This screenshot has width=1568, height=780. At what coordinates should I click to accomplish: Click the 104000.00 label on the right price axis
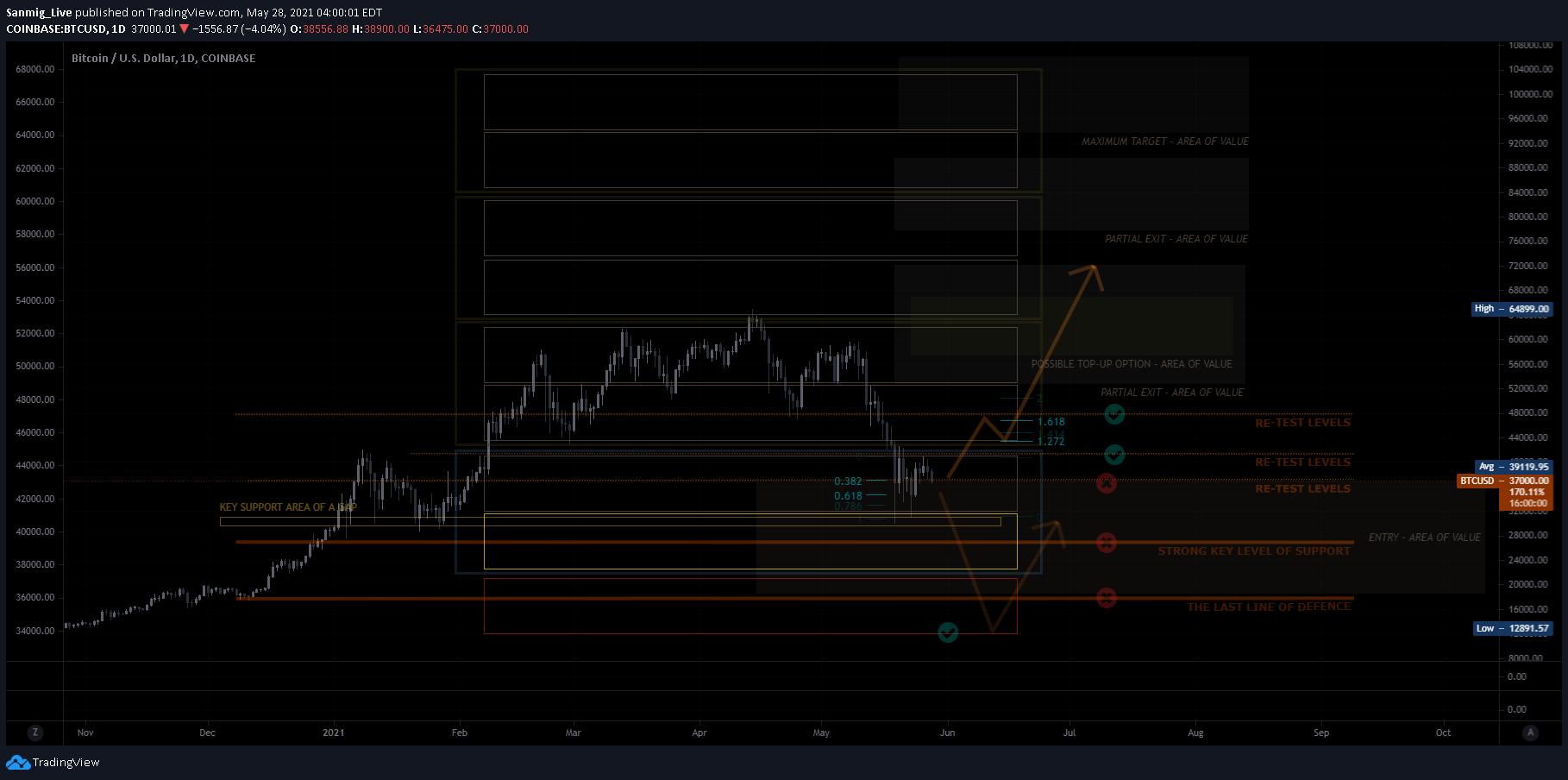pos(1530,69)
